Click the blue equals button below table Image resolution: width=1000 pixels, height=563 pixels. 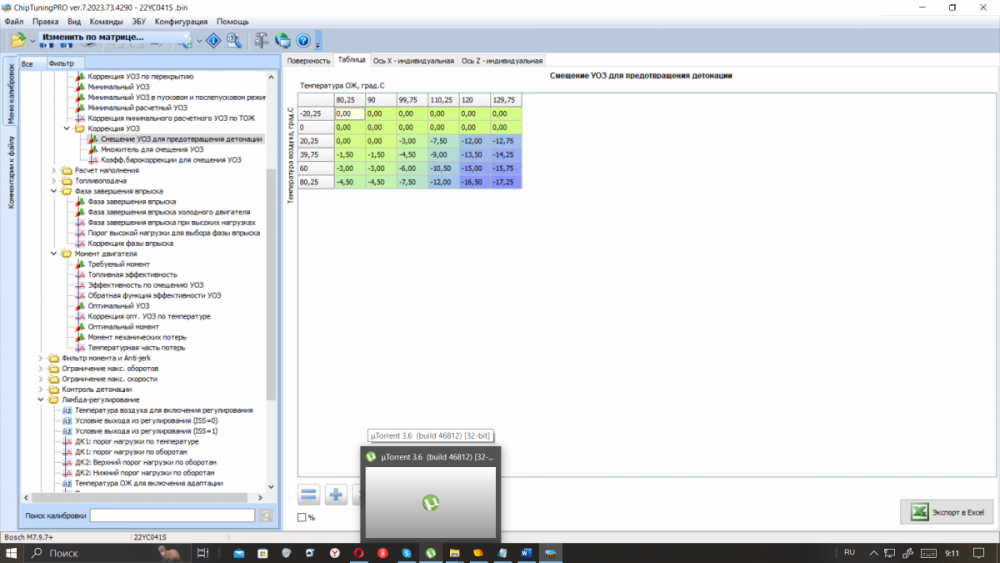(309, 494)
